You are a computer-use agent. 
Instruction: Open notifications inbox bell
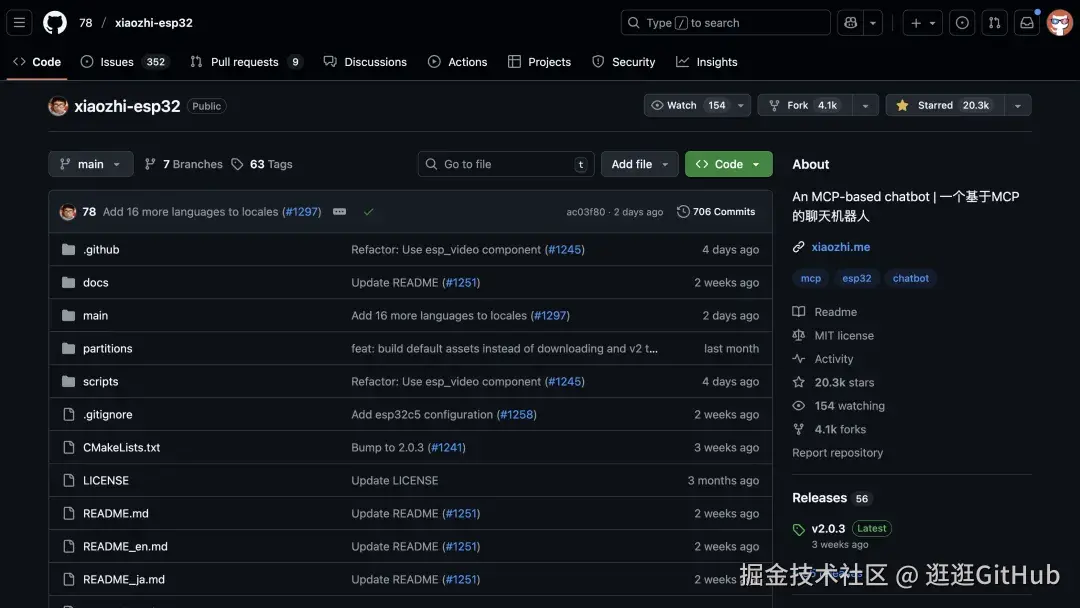[x=1027, y=23]
